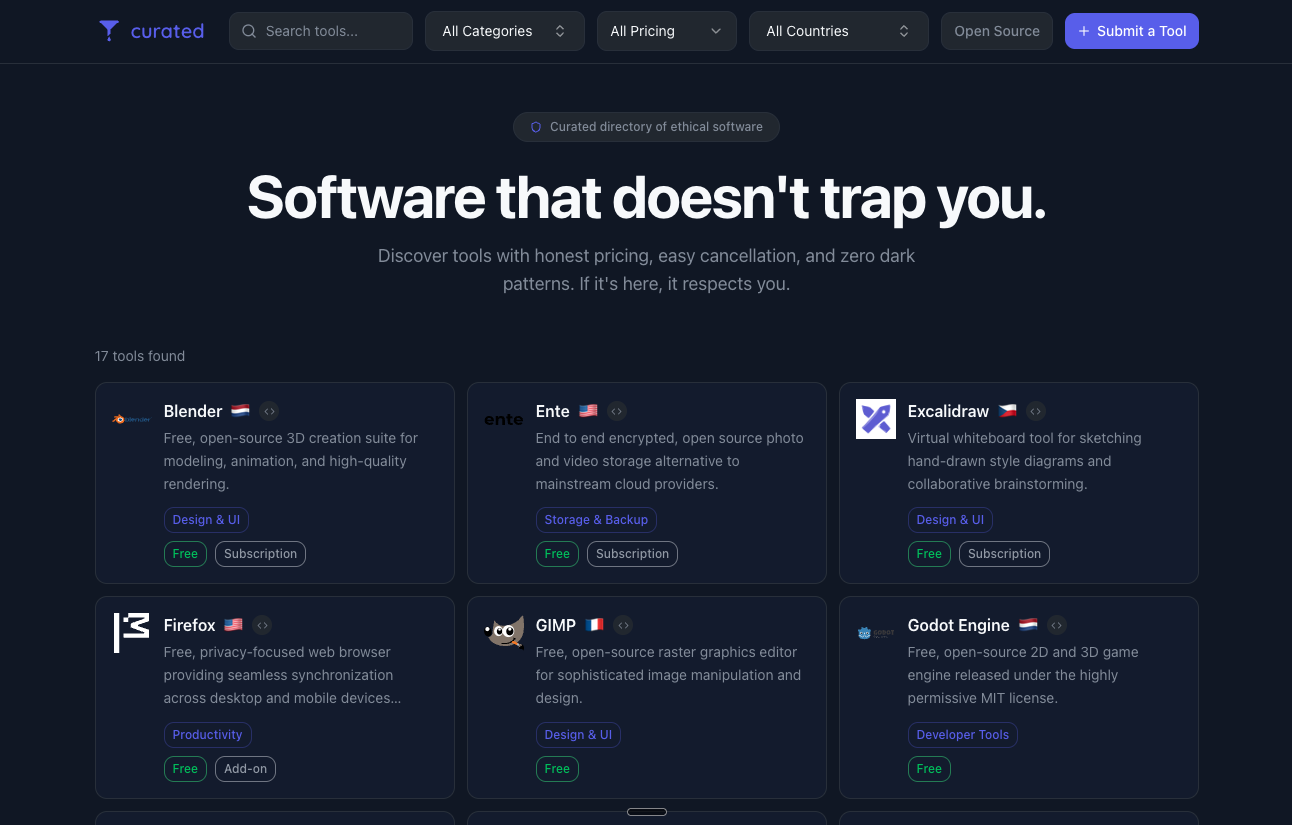The width and height of the screenshot is (1292, 825).
Task: Click the Add-on pricing badge on Firefox
Action: pos(245,769)
